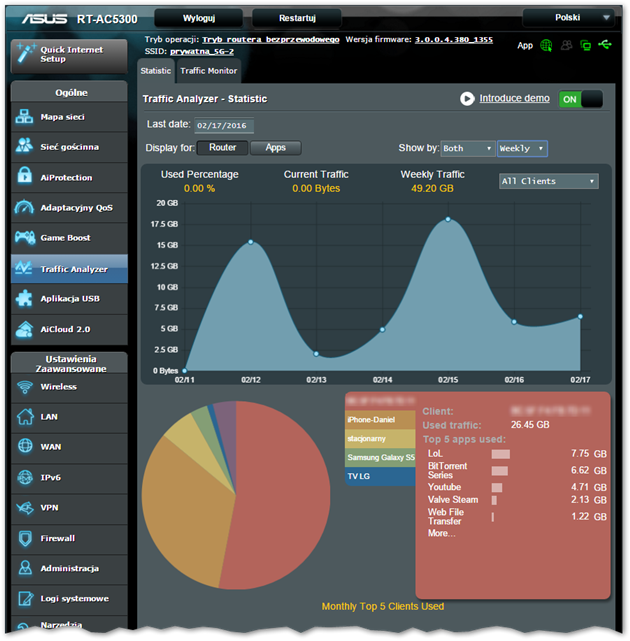
Task: Open Wireless settings wifi icon
Action: coord(25,386)
